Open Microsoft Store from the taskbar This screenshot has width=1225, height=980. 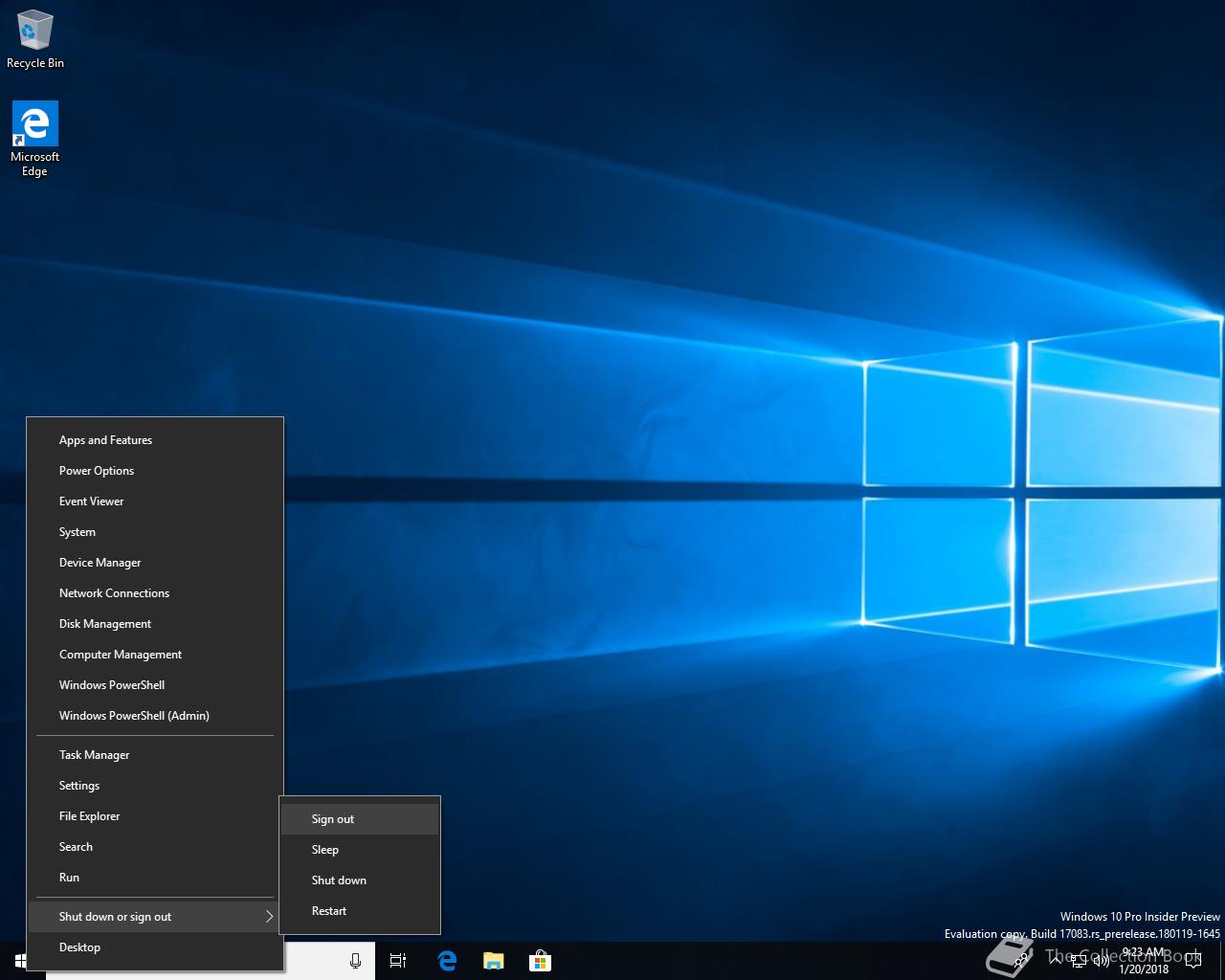(540, 961)
